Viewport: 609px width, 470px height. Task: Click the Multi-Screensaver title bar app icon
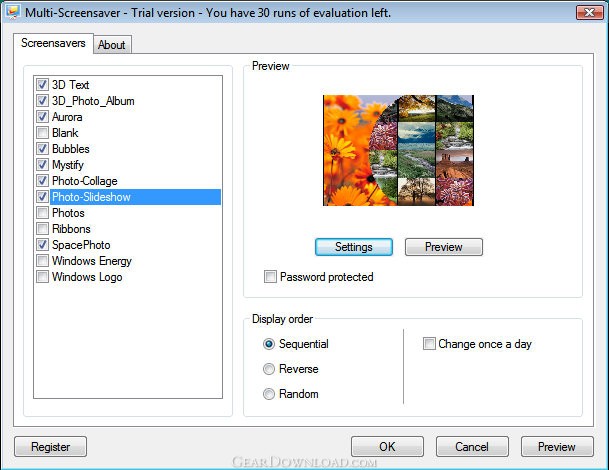[12, 12]
